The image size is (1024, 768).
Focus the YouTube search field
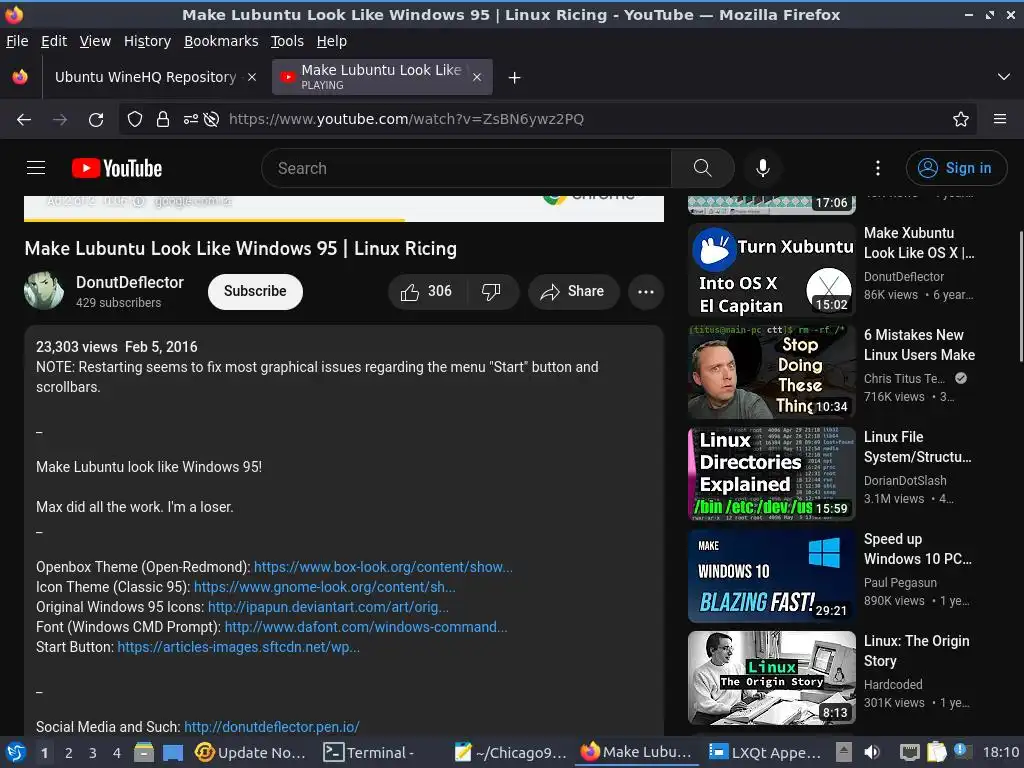[466, 168]
